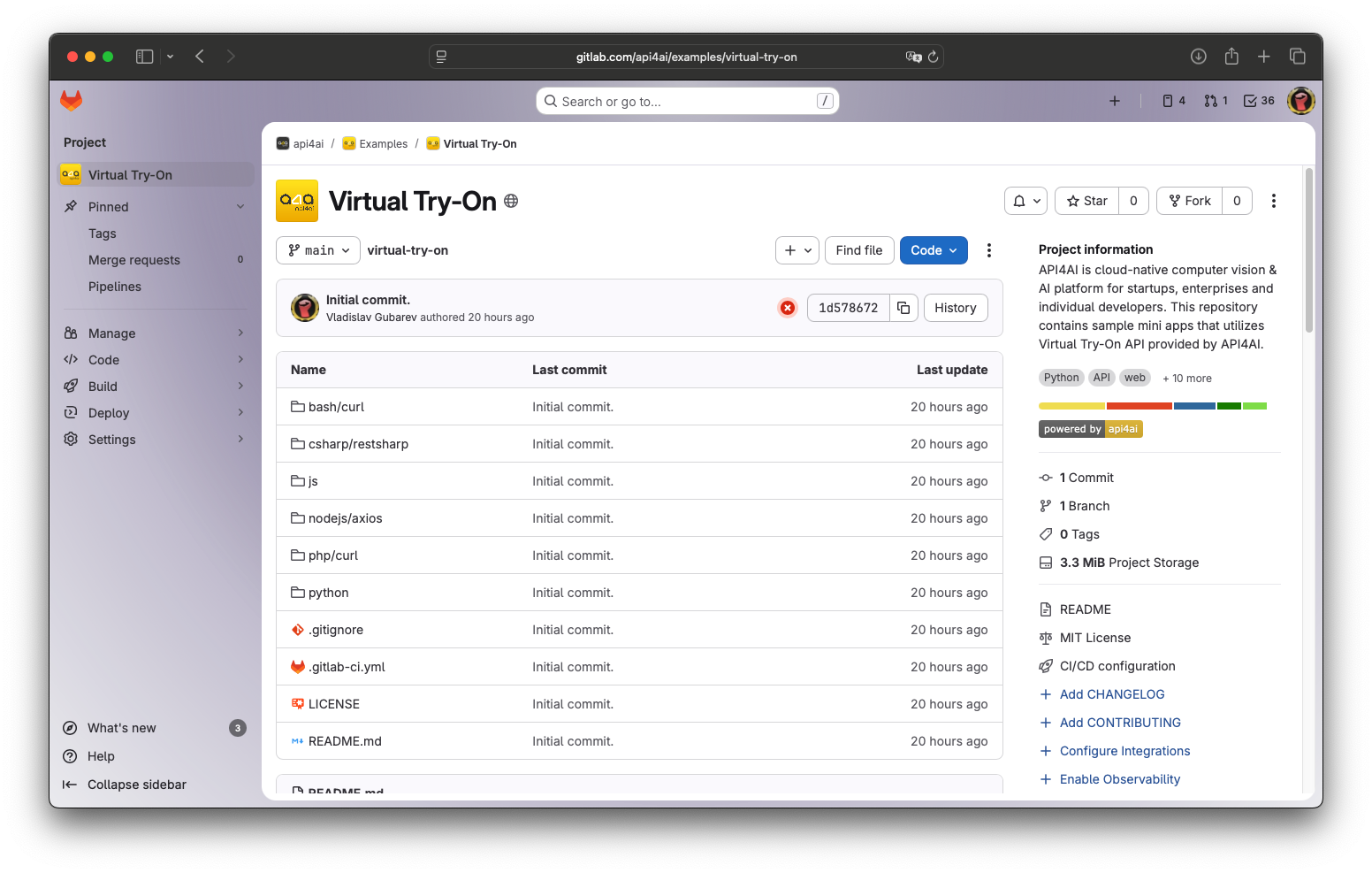
Task: Open the MIT License link
Action: 1095,638
